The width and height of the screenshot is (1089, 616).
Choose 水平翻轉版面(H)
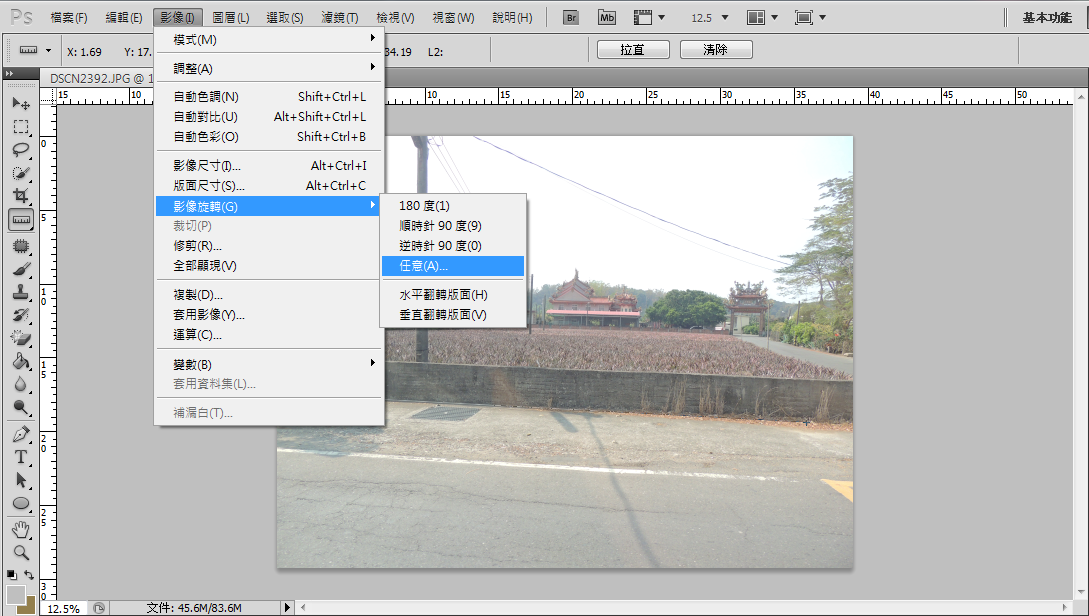453,294
